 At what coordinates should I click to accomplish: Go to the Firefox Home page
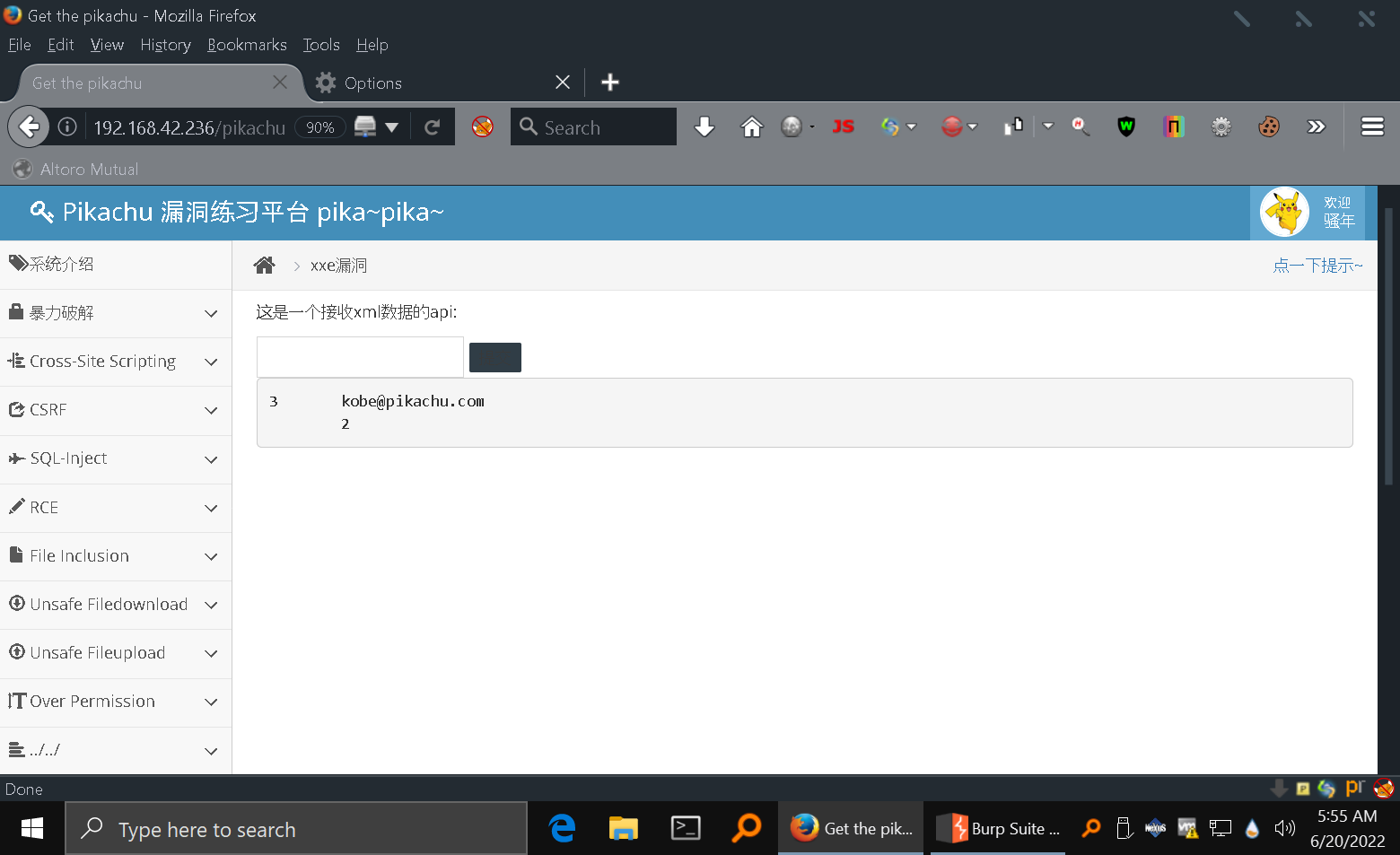tap(751, 127)
